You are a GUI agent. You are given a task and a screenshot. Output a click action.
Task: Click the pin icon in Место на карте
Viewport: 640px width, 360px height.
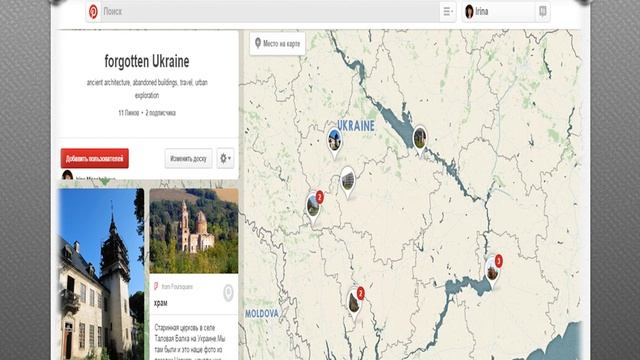point(258,43)
